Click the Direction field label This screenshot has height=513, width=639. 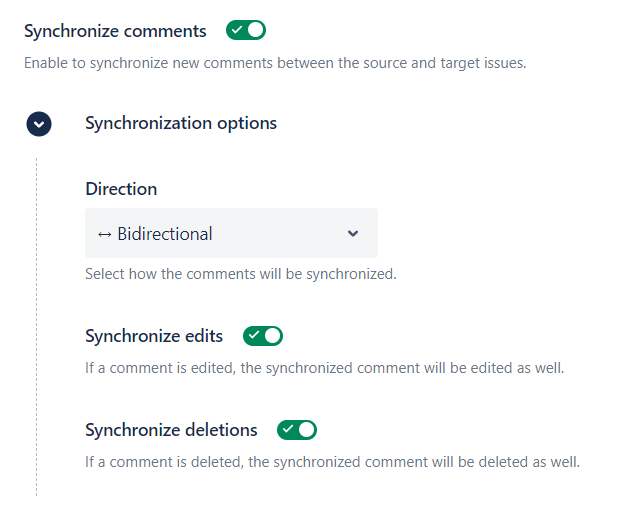[x=121, y=189]
